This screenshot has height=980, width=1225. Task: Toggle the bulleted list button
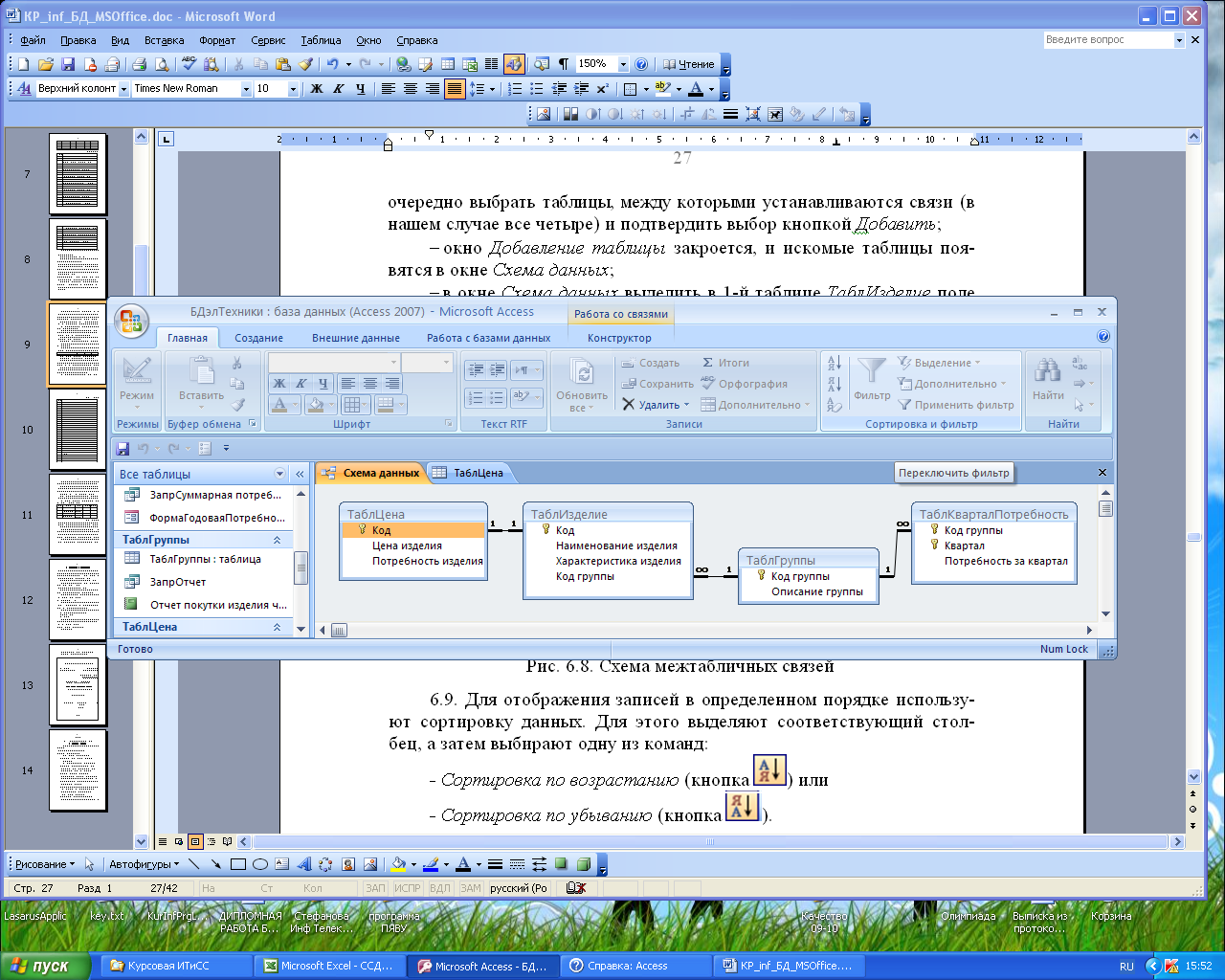click(x=537, y=88)
